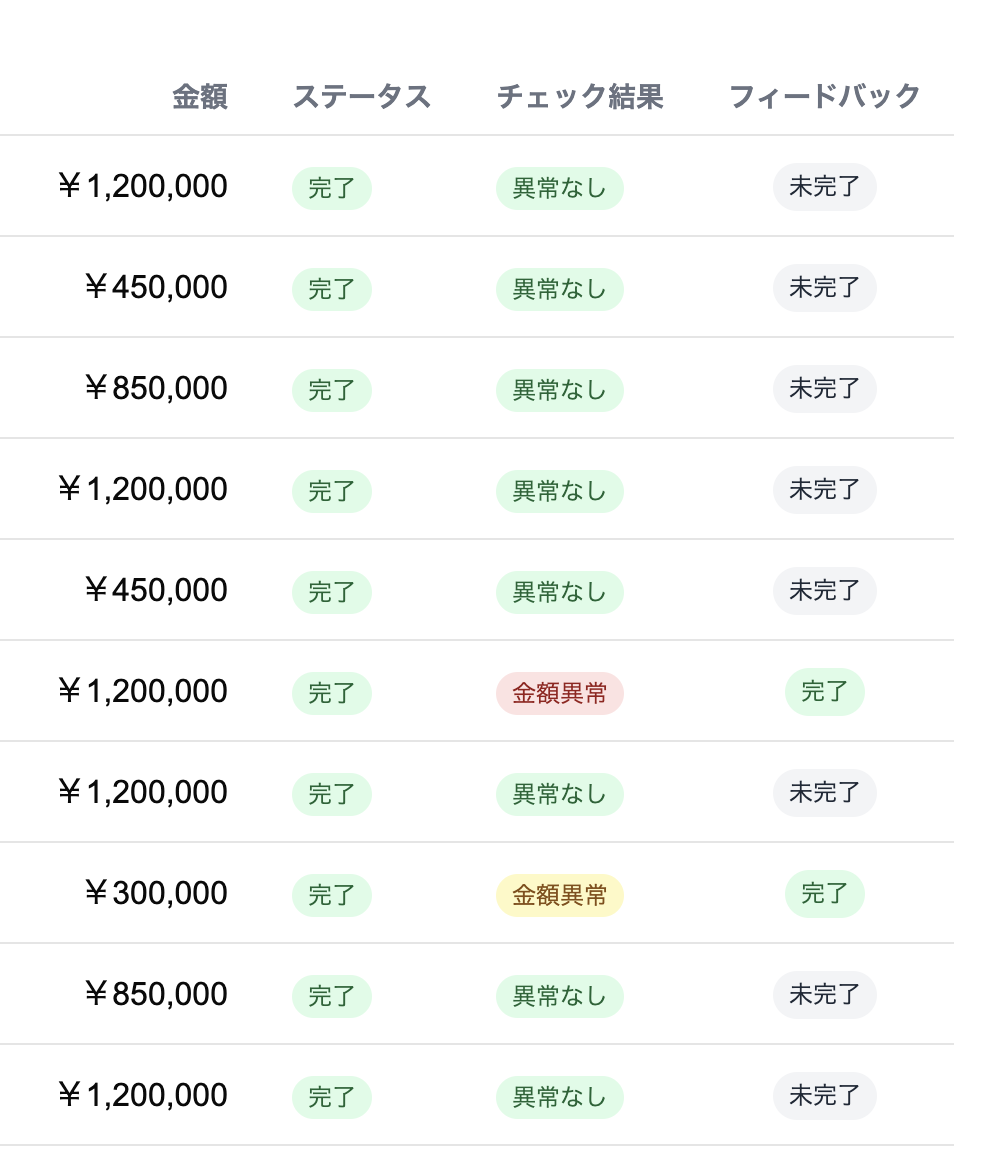Click the フィードバック column header
The width and height of the screenshot is (1002, 1170).
(824, 96)
